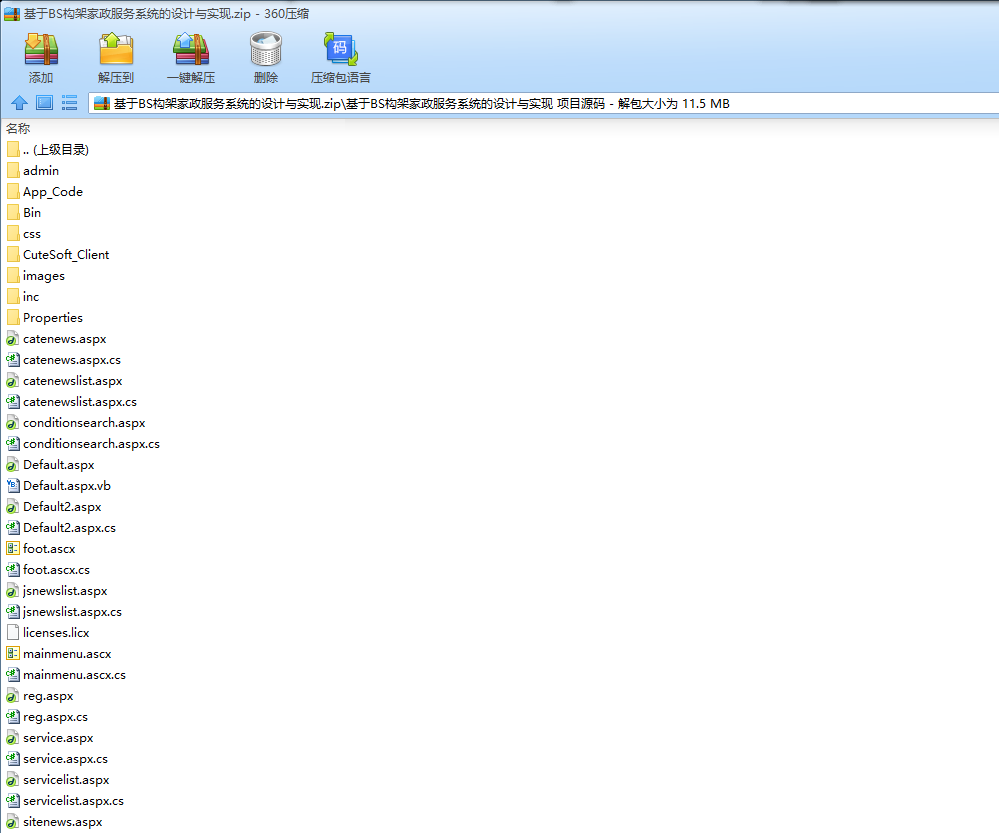Select conditionsearch.aspx.cs file name

pos(91,444)
